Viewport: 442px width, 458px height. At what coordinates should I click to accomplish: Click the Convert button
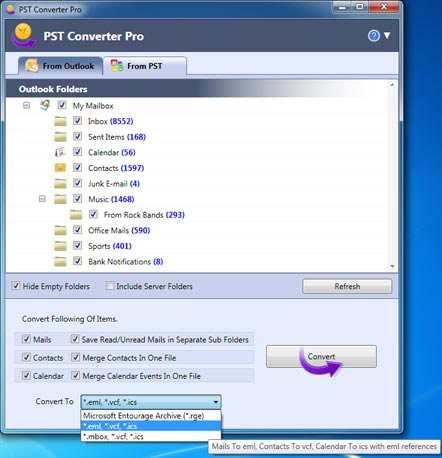point(321,356)
